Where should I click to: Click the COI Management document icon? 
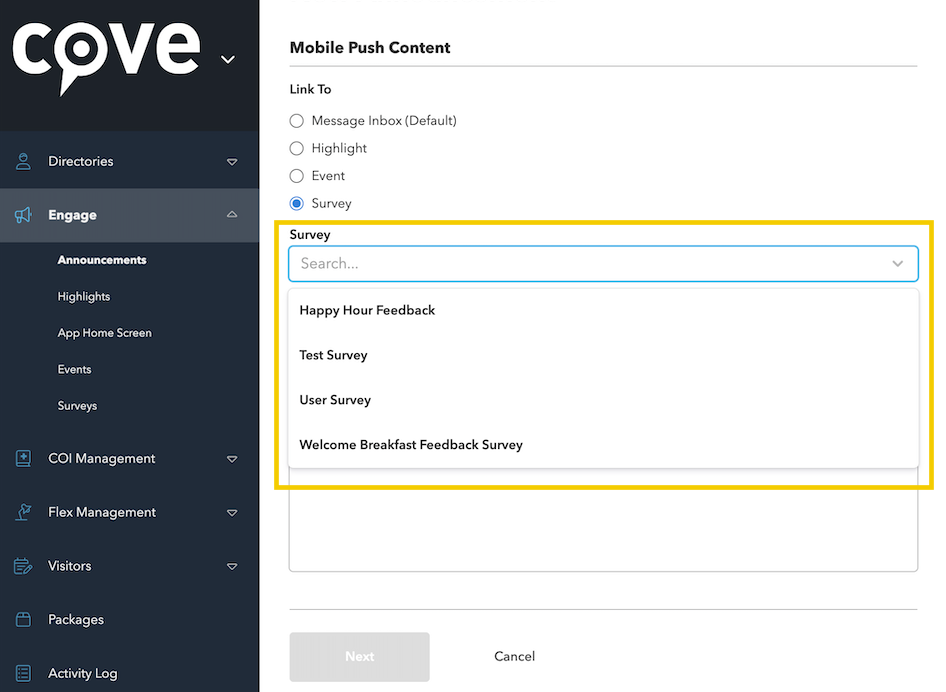click(23, 459)
